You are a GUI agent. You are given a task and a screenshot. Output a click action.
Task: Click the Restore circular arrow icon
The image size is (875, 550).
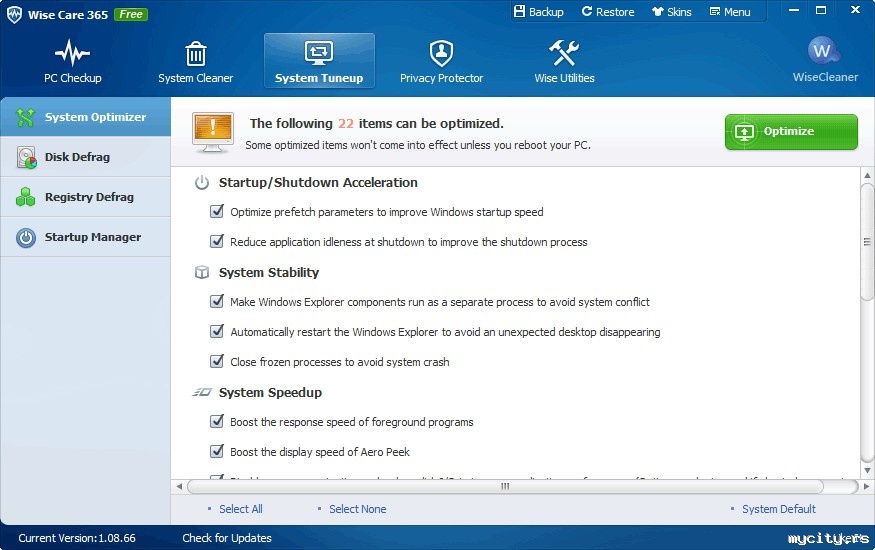pyautogui.click(x=586, y=11)
